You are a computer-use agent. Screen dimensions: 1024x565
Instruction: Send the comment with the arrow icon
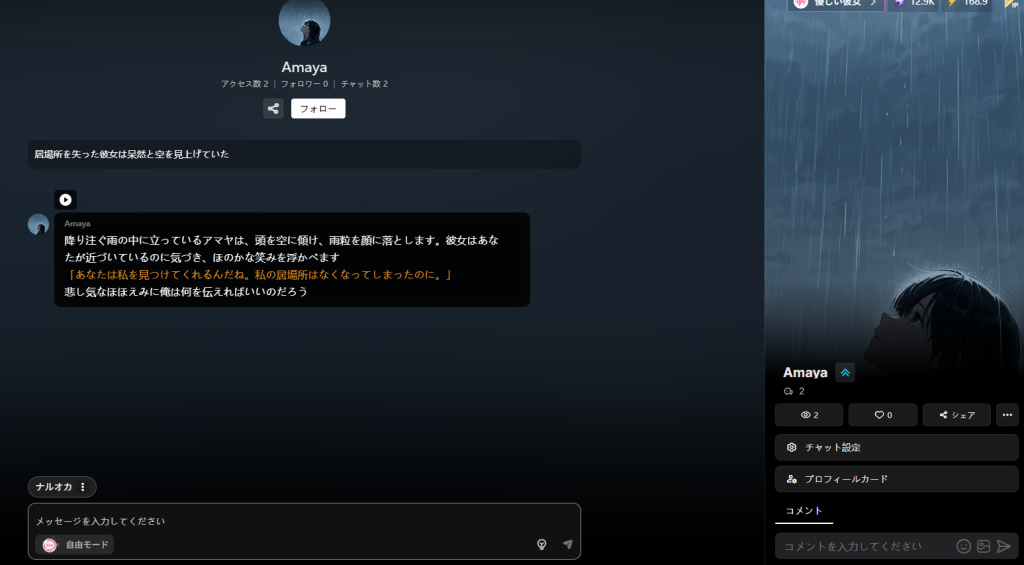click(1003, 546)
